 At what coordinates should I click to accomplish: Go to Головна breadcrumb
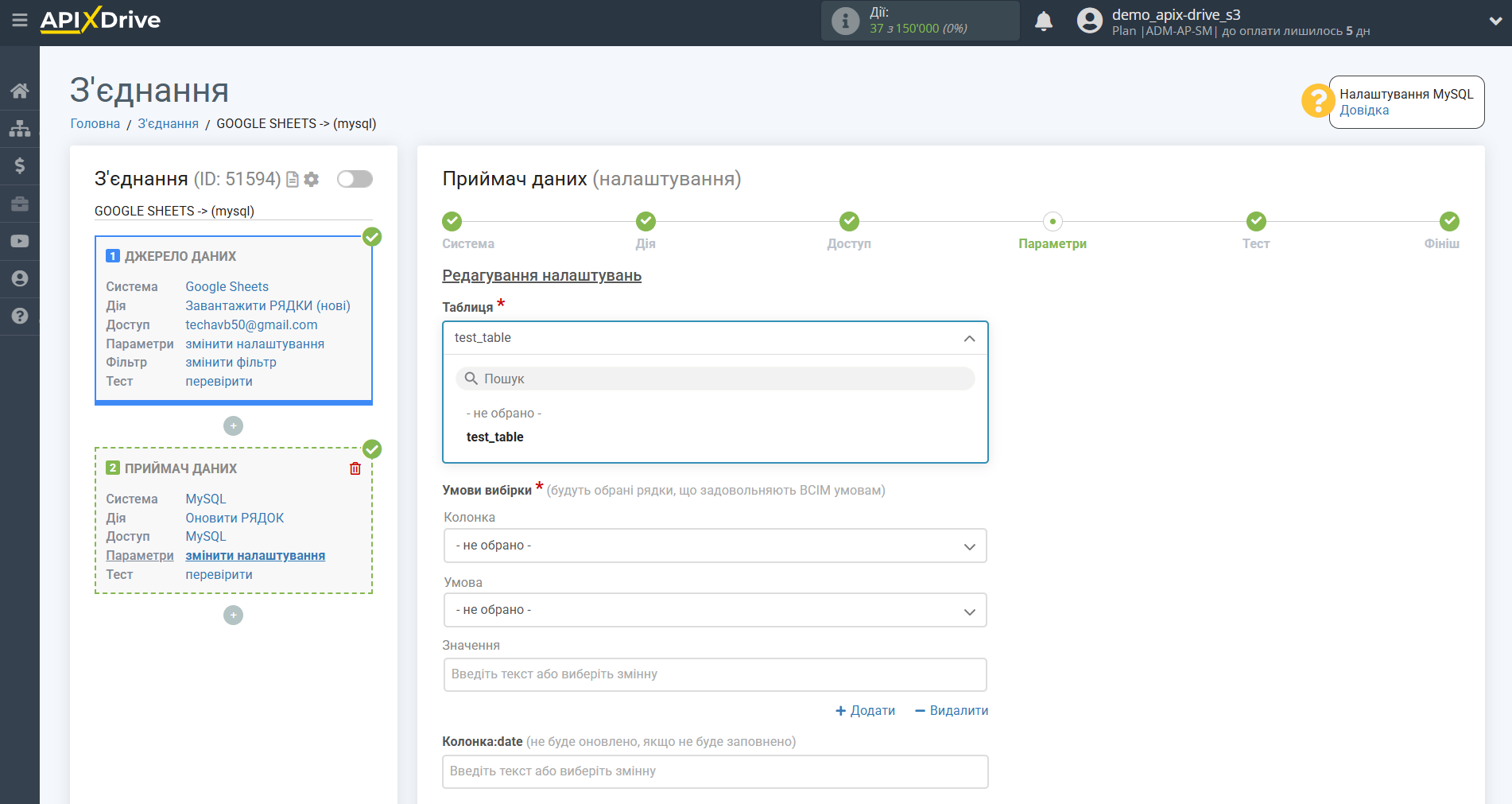tap(95, 124)
